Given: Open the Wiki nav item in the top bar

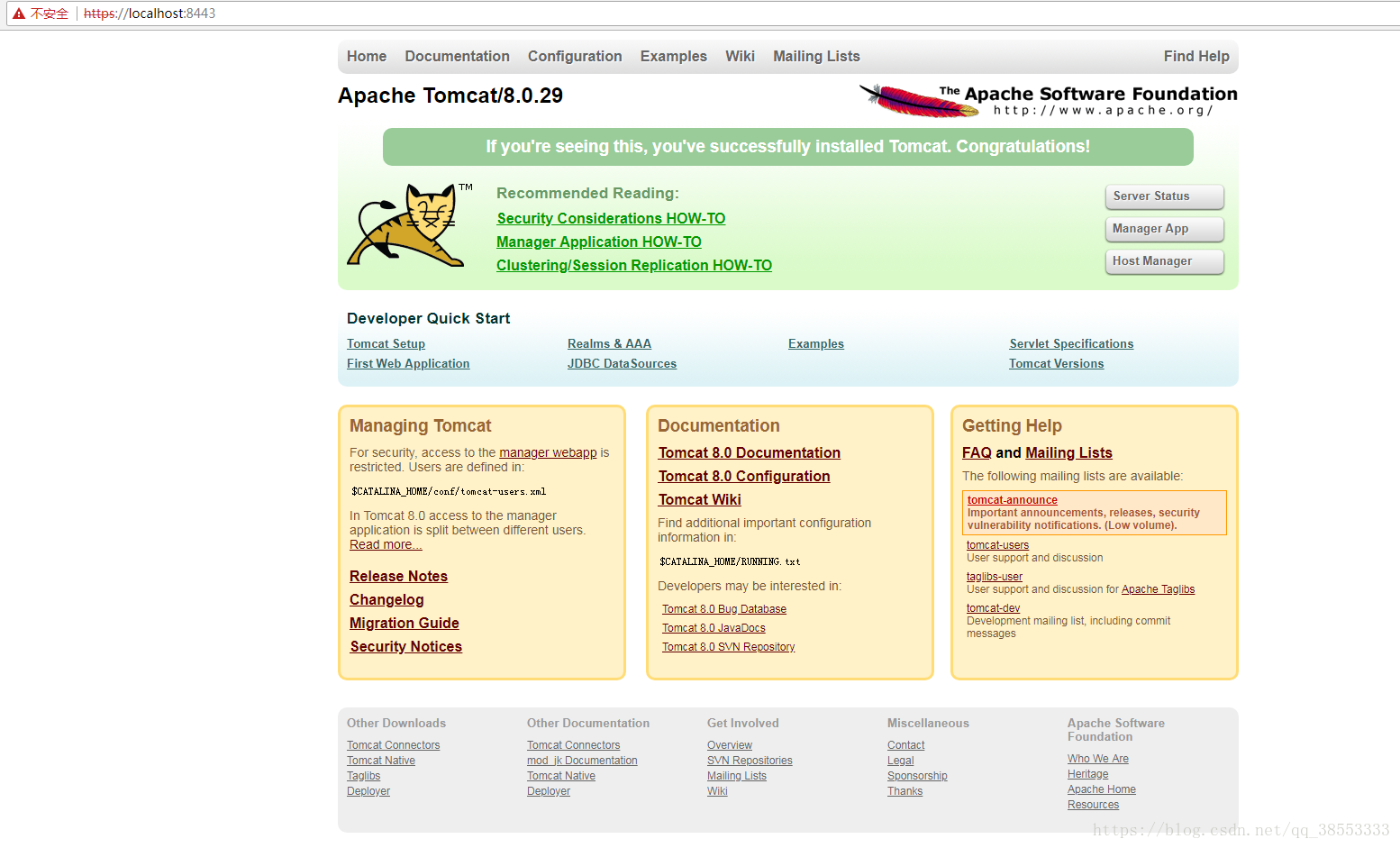Looking at the screenshot, I should point(740,56).
